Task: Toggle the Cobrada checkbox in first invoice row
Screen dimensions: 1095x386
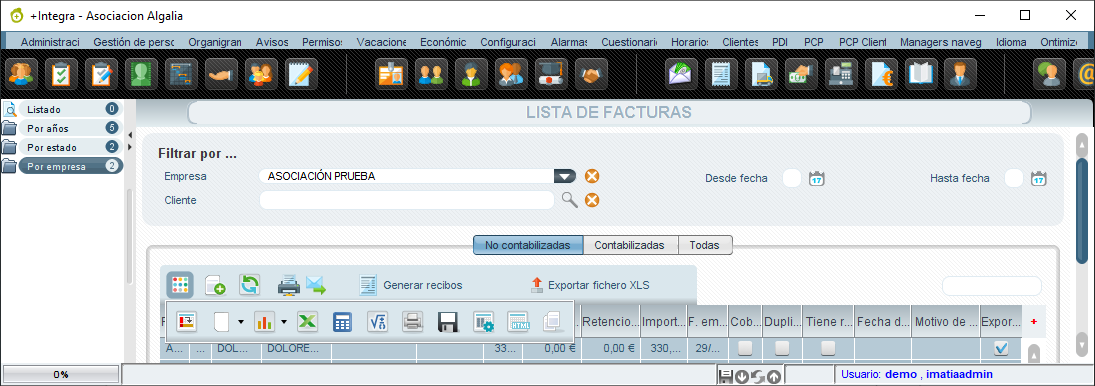Action: click(x=746, y=348)
